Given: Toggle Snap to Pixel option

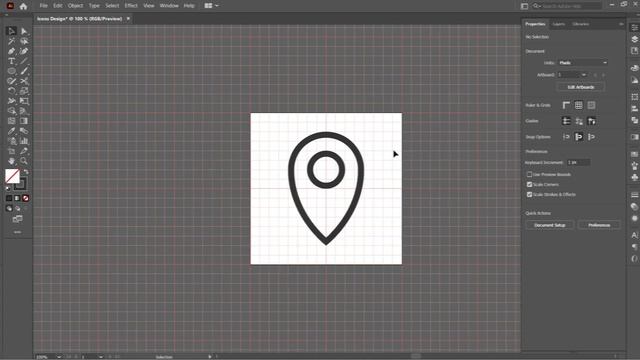Looking at the screenshot, I should [x=579, y=137].
